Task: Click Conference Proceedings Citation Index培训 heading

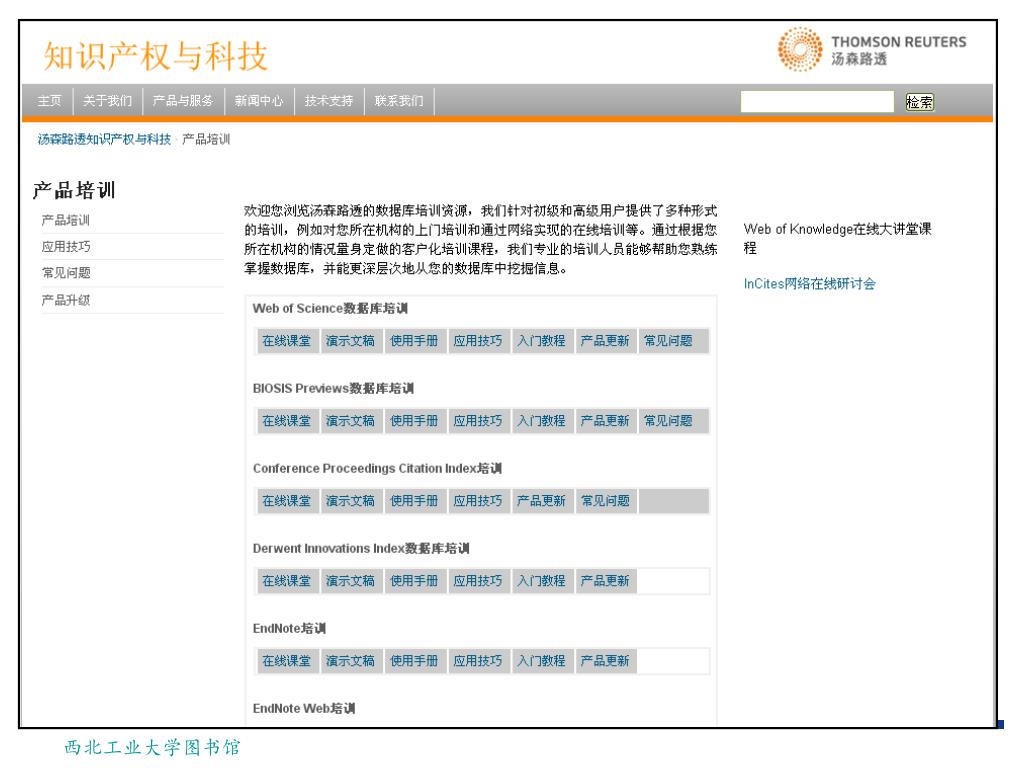Action: pos(377,468)
